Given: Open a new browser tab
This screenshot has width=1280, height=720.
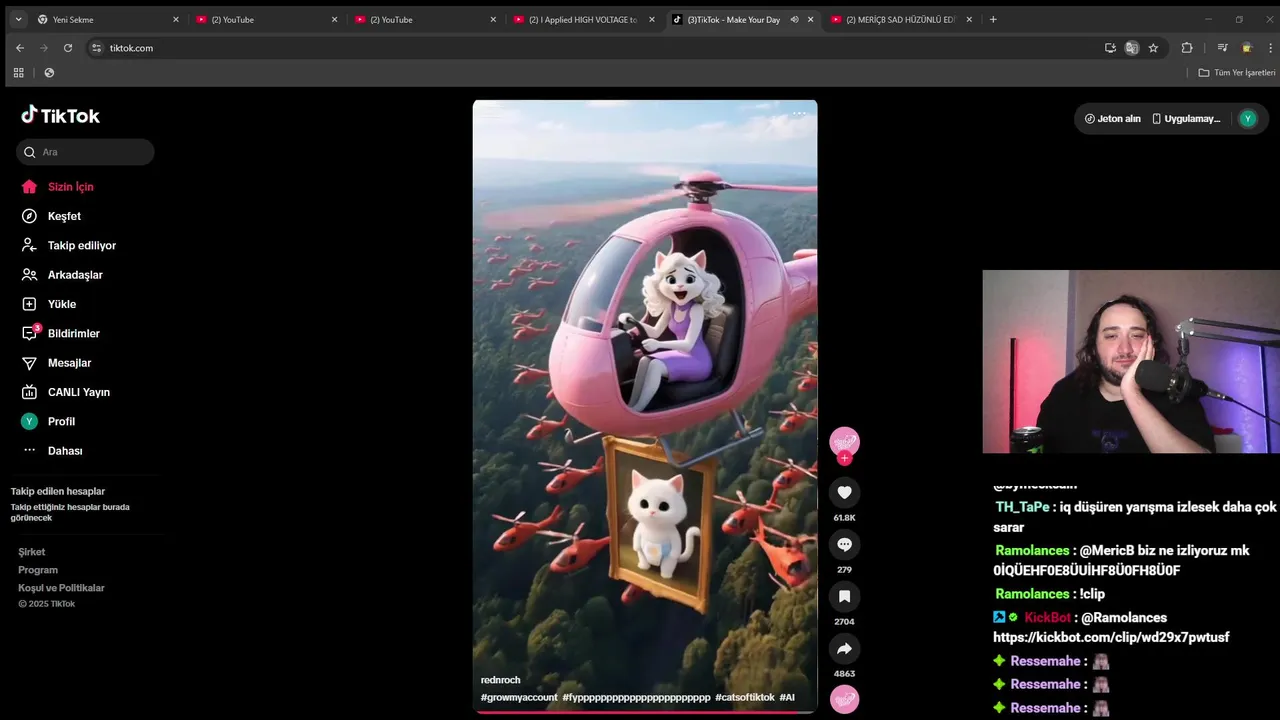Looking at the screenshot, I should [x=993, y=19].
